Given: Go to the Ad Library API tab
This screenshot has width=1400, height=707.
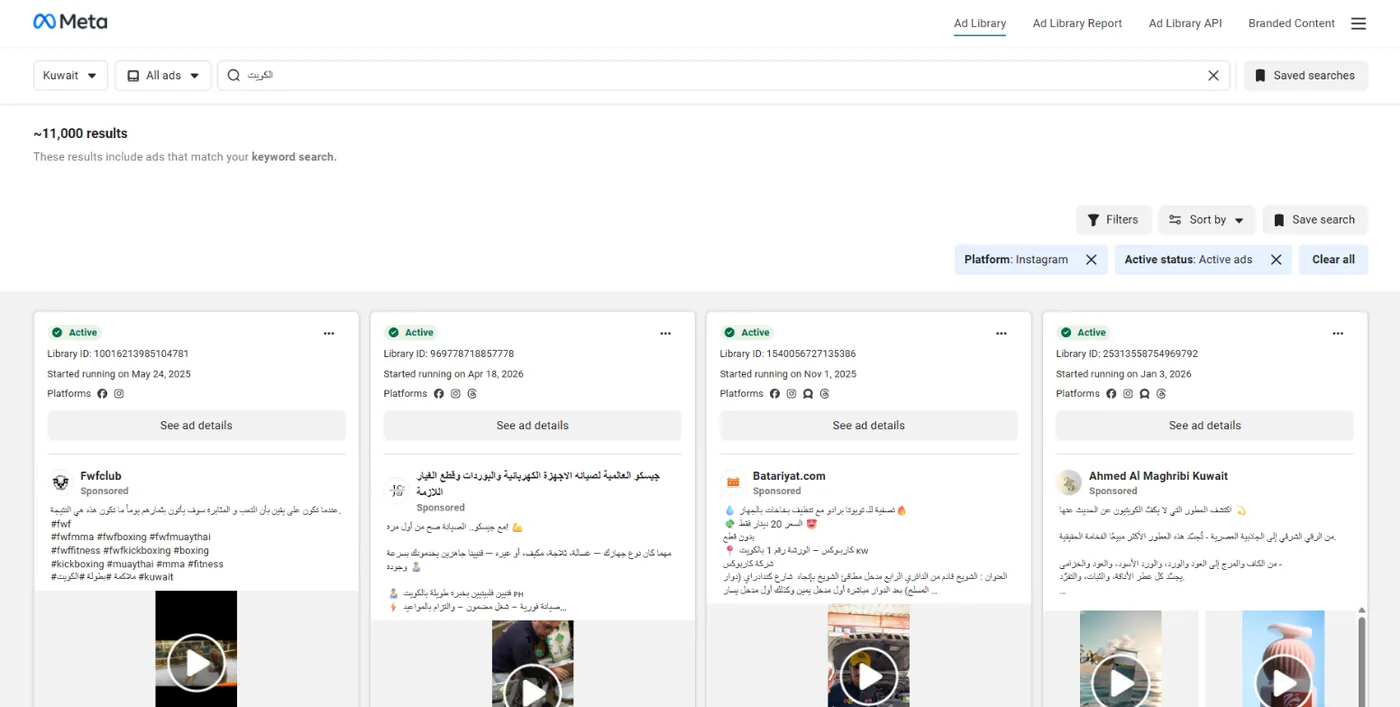Looking at the screenshot, I should (x=1185, y=23).
